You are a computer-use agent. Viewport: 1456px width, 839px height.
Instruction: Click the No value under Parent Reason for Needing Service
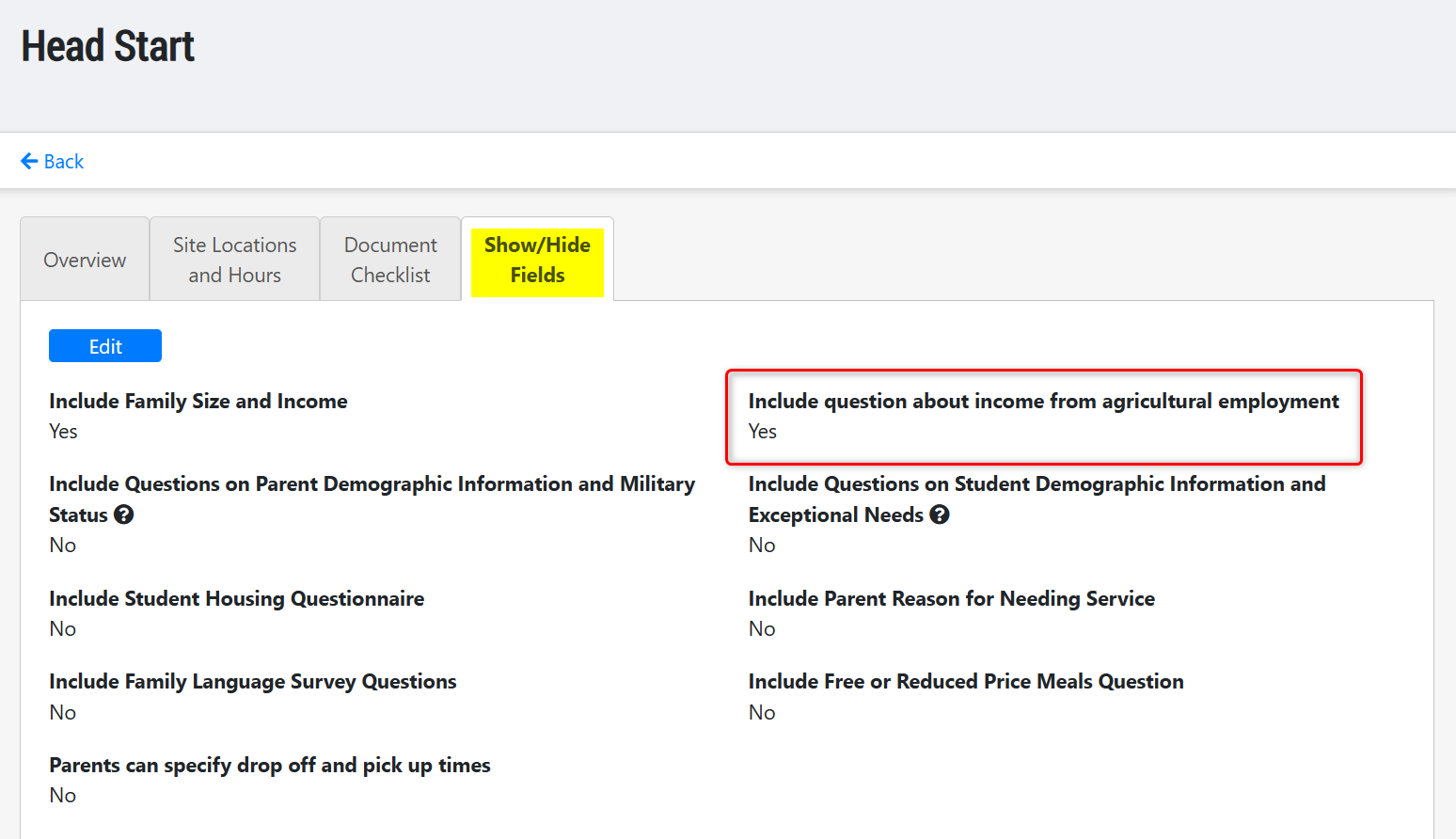point(762,628)
